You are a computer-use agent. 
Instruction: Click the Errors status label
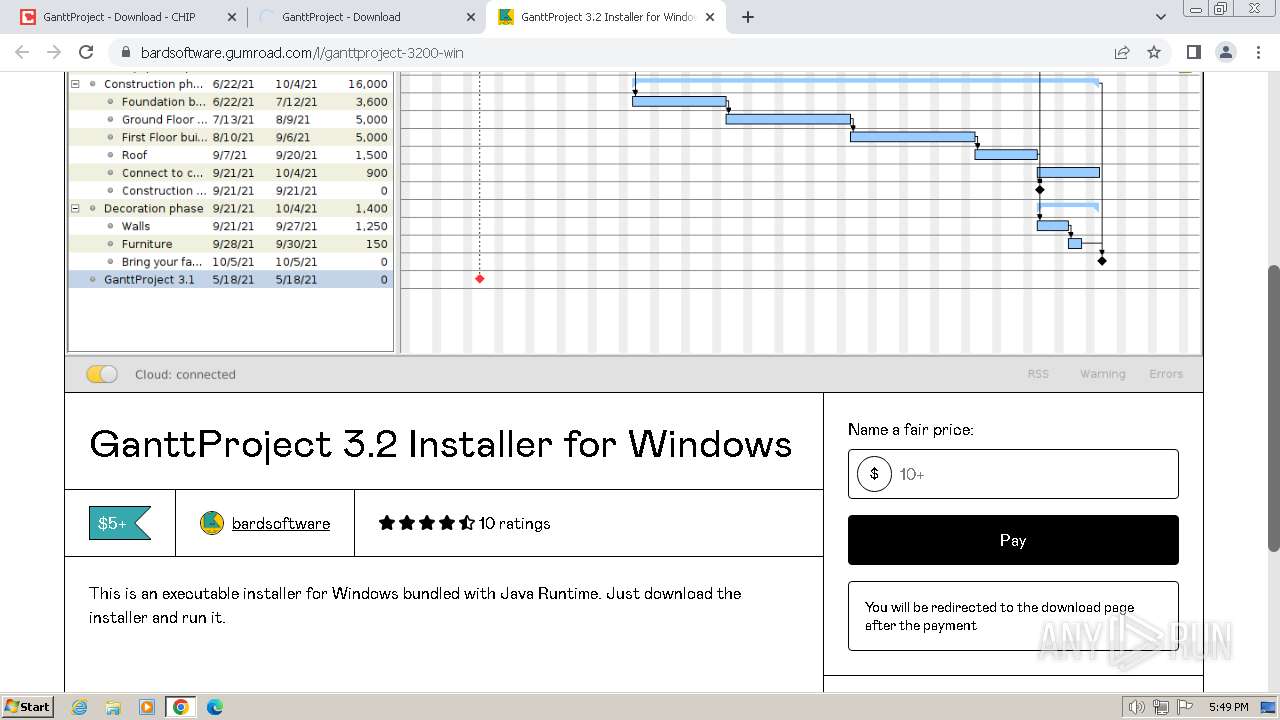click(x=1166, y=374)
